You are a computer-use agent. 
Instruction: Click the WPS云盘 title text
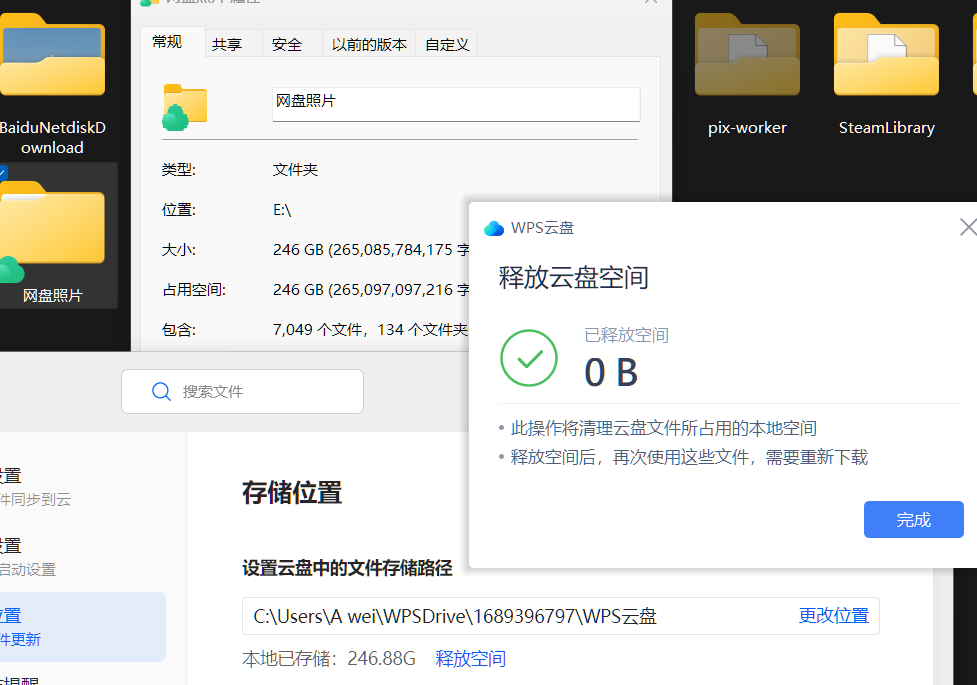pos(542,228)
